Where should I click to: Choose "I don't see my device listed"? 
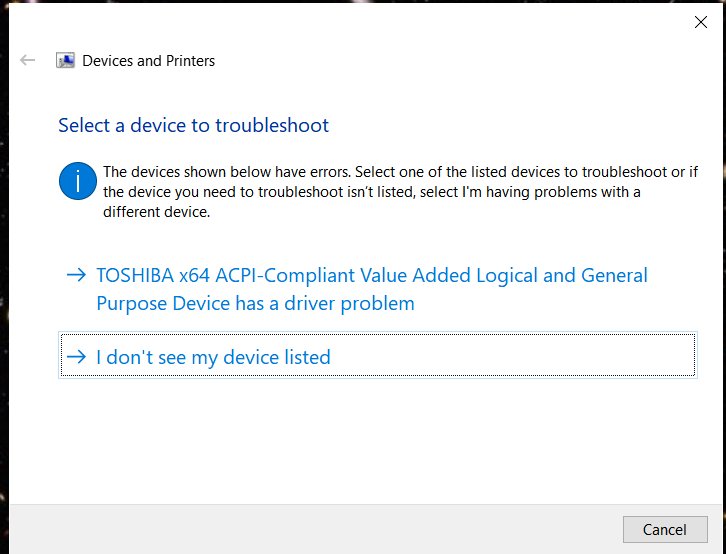tap(377, 355)
